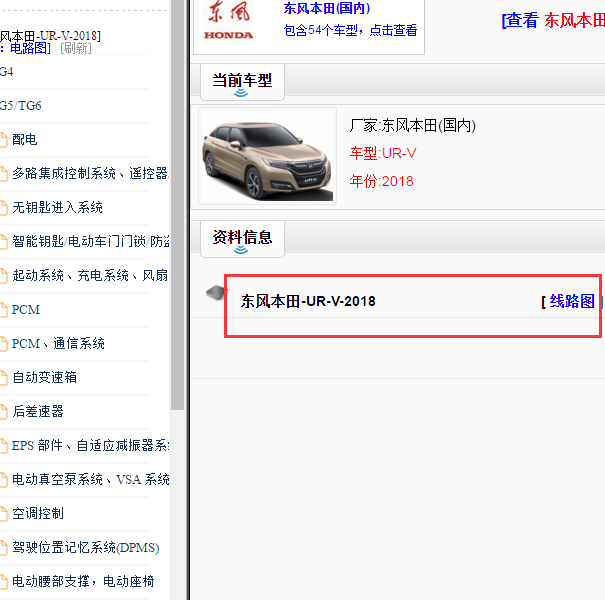Open the PCM tree item
This screenshot has height=600, width=605.
(x=26, y=309)
